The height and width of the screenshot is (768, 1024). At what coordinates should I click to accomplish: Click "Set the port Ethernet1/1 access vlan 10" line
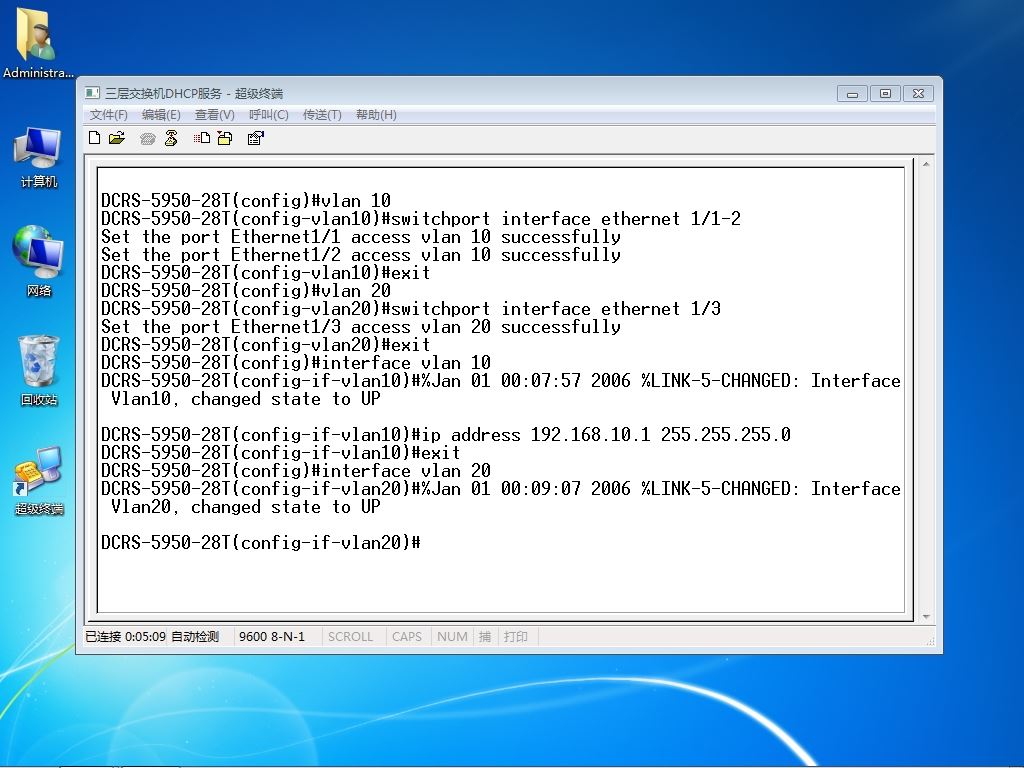[x=360, y=237]
